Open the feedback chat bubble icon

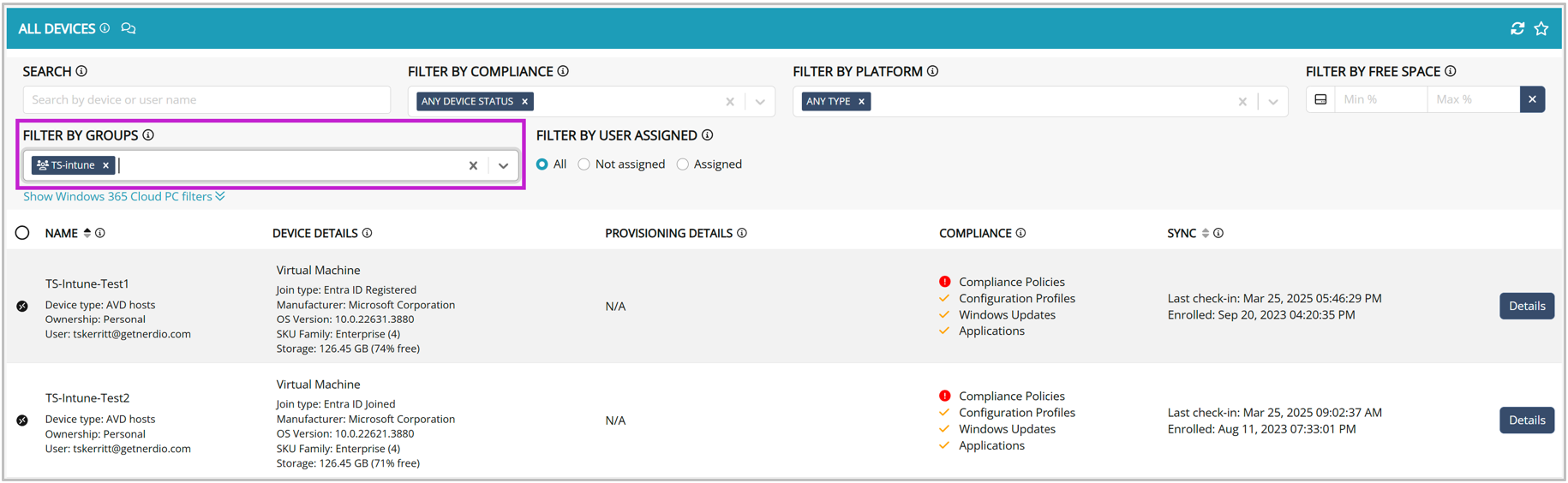pyautogui.click(x=129, y=28)
